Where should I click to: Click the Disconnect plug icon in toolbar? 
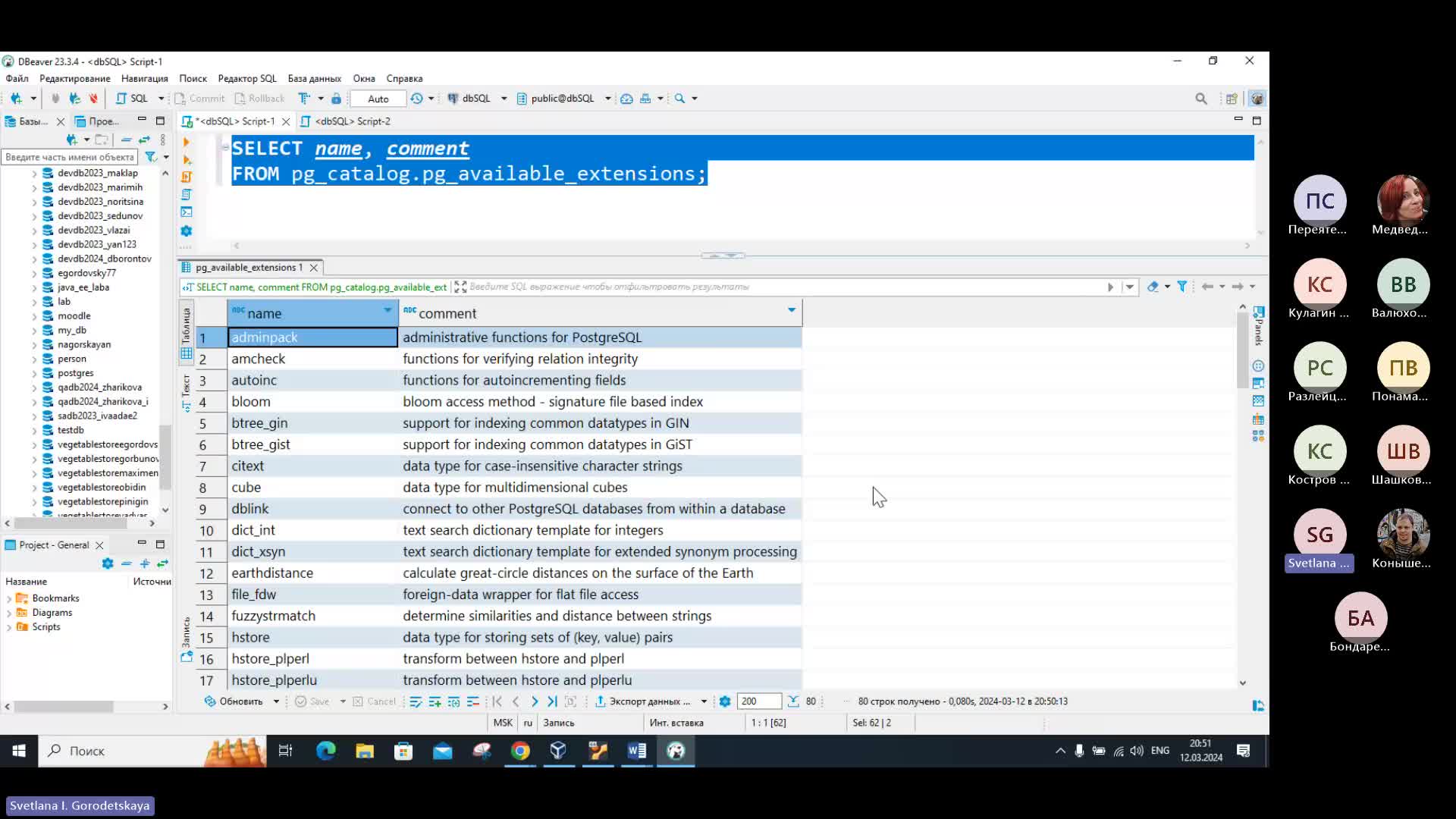tap(93, 99)
